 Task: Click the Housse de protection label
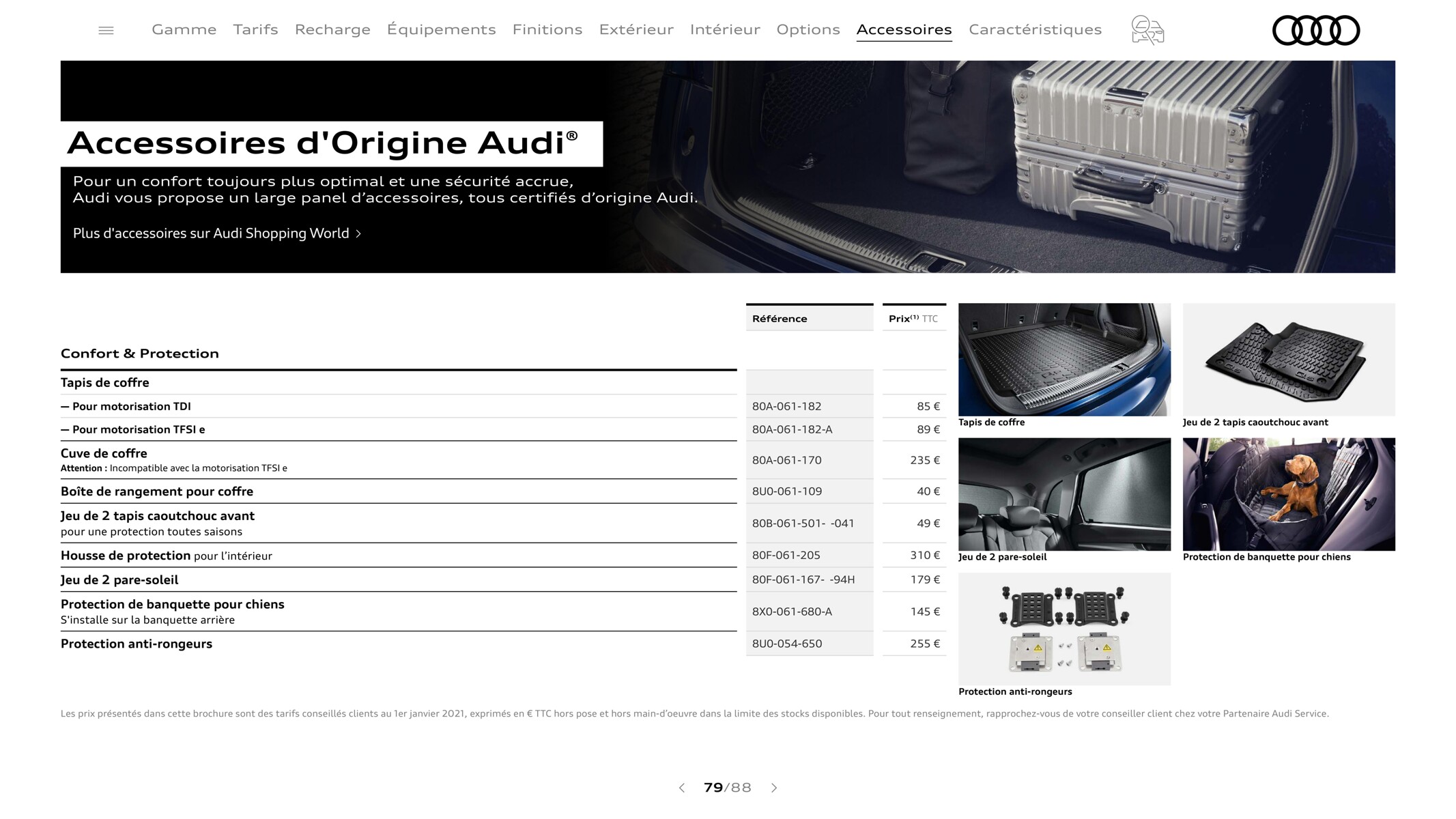[x=126, y=556]
